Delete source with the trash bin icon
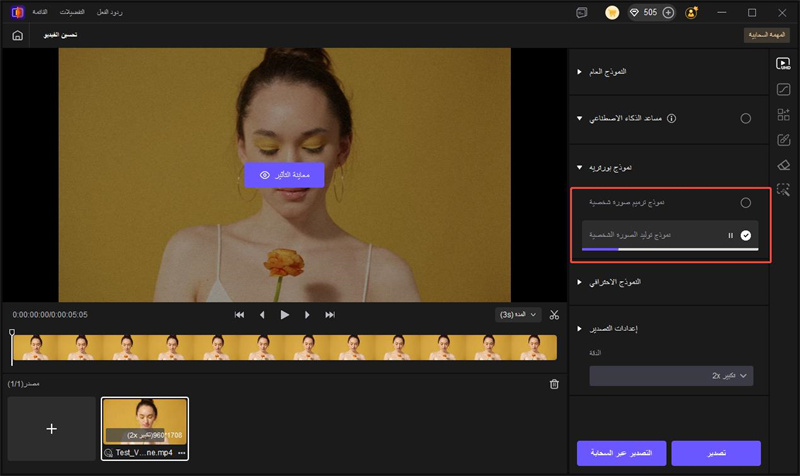This screenshot has width=800, height=476. pyautogui.click(x=555, y=384)
